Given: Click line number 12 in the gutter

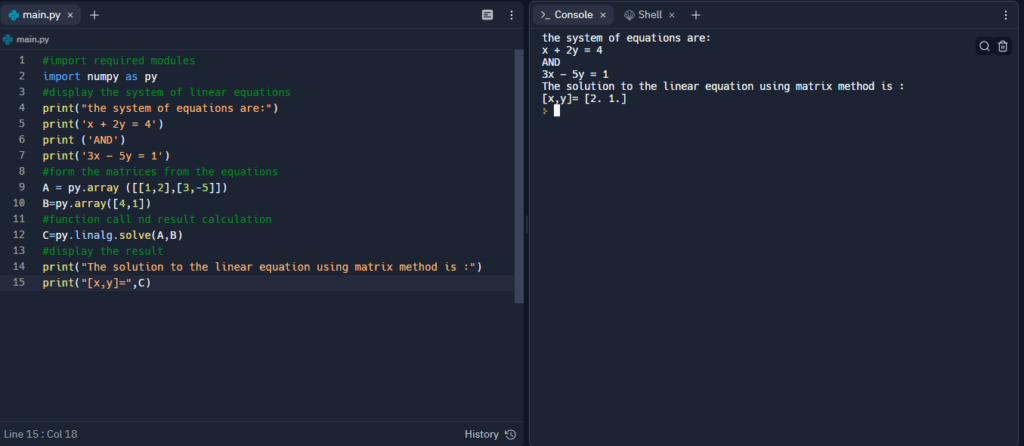Looking at the screenshot, I should 19,235.
